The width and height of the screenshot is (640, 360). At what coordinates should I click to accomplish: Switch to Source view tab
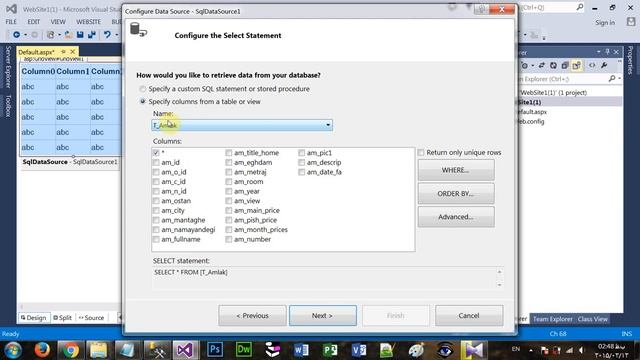tap(91, 318)
